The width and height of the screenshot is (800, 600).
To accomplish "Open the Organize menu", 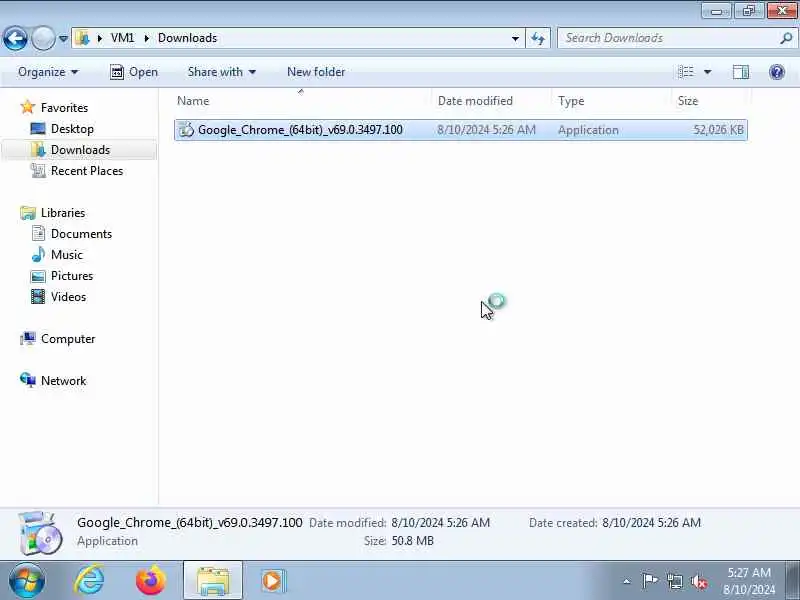I will click(x=48, y=72).
